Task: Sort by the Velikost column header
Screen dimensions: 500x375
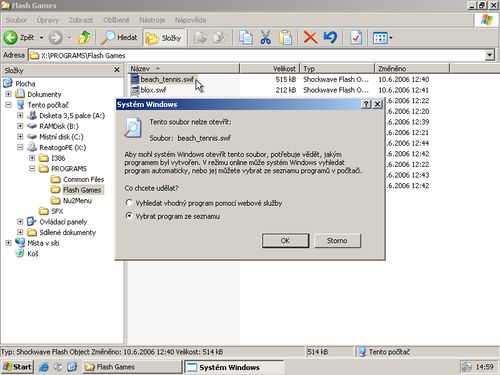Action: pos(269,69)
